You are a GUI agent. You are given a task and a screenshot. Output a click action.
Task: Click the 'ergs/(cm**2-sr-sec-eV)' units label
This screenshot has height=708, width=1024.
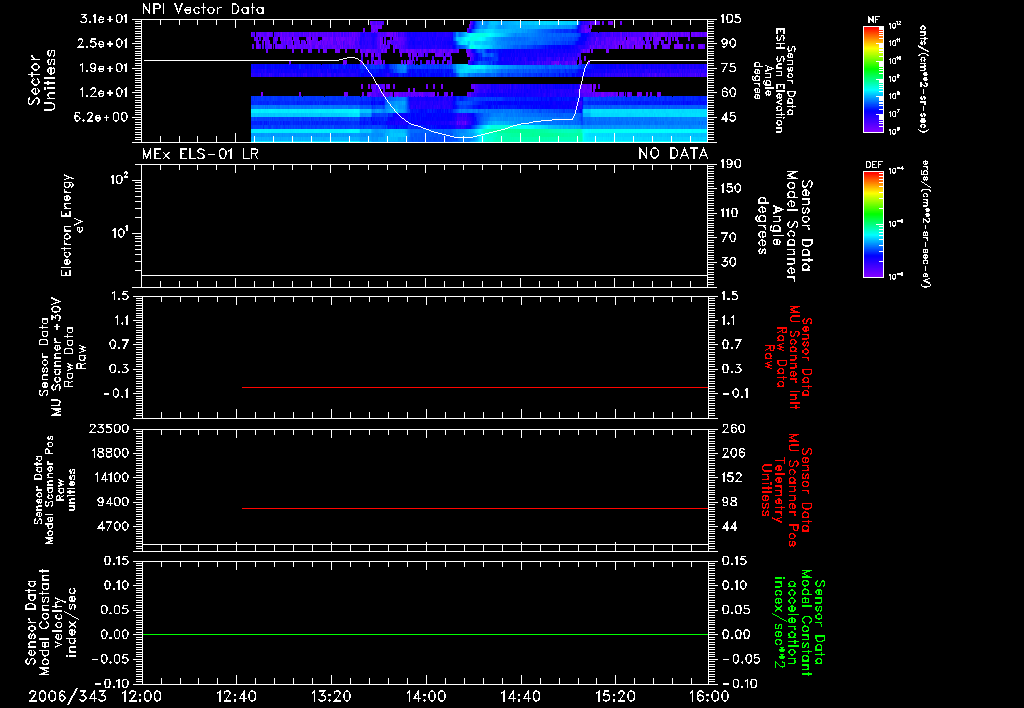coord(926,224)
